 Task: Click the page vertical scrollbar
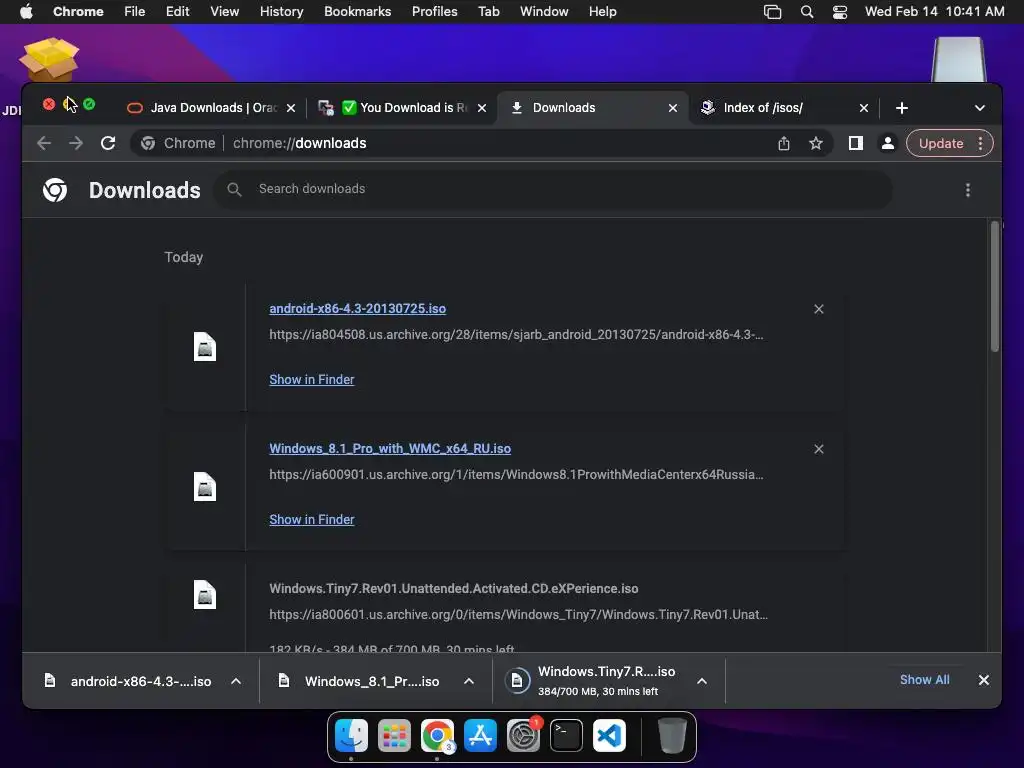[x=995, y=287]
